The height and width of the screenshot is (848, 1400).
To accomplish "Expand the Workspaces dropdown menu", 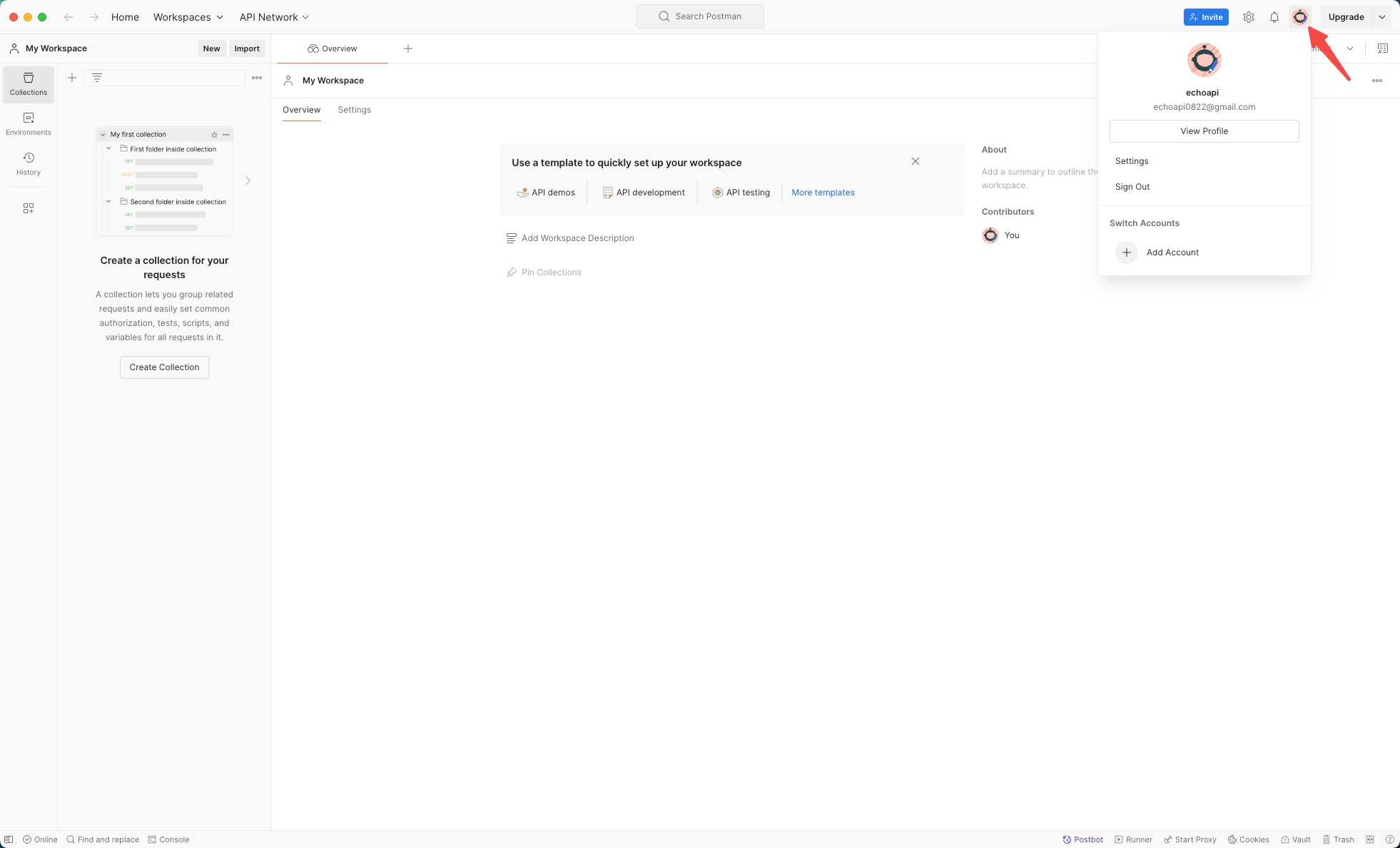I will [x=188, y=17].
